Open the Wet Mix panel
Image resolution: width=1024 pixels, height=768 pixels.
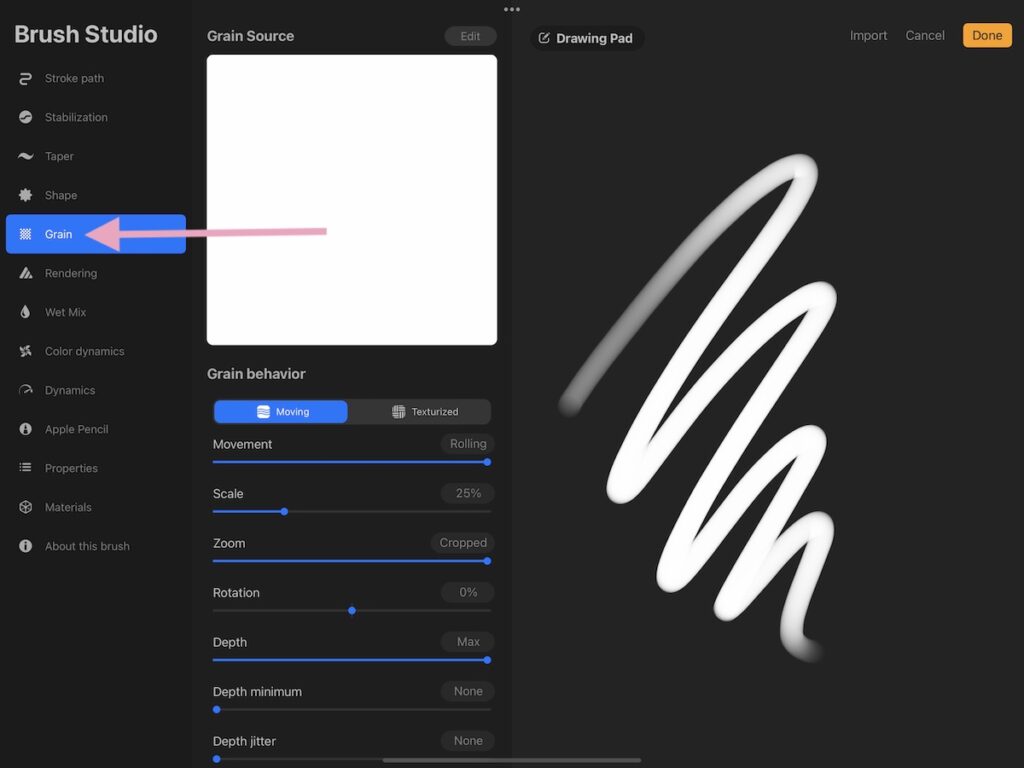pyautogui.click(x=27, y=312)
